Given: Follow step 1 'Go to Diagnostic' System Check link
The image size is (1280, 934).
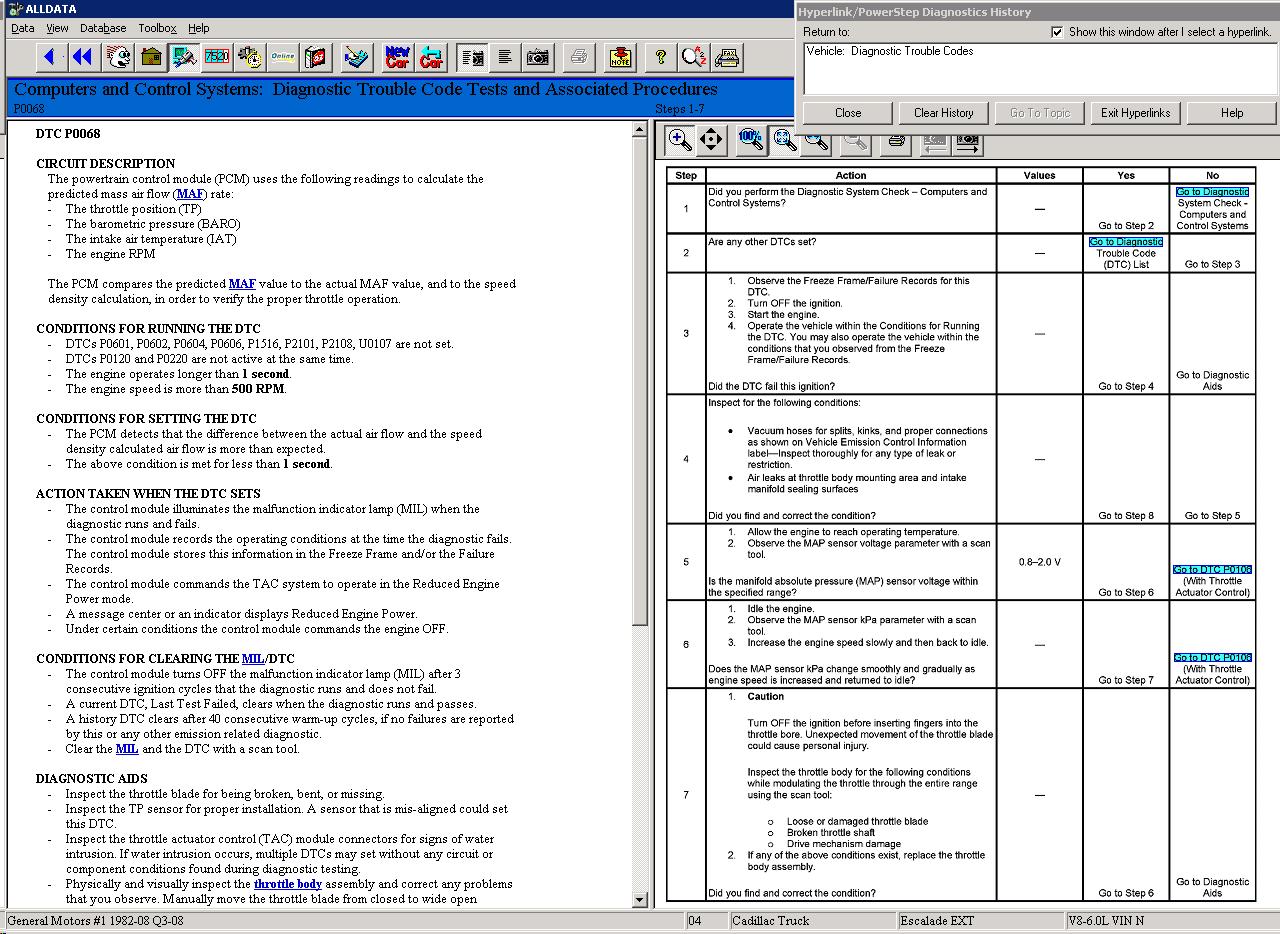Looking at the screenshot, I should pyautogui.click(x=1212, y=192).
